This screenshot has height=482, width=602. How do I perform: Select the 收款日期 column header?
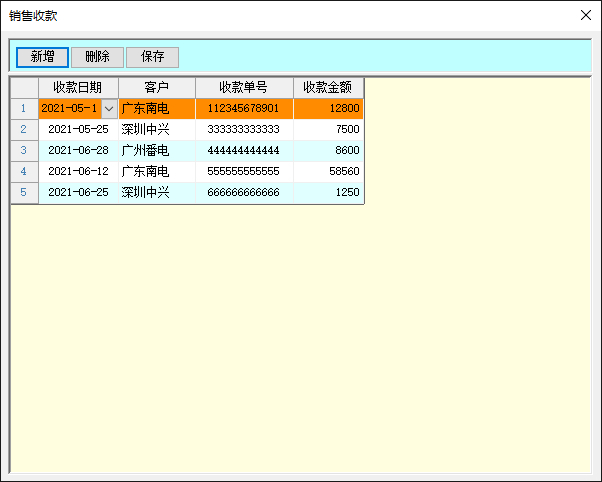[78, 87]
